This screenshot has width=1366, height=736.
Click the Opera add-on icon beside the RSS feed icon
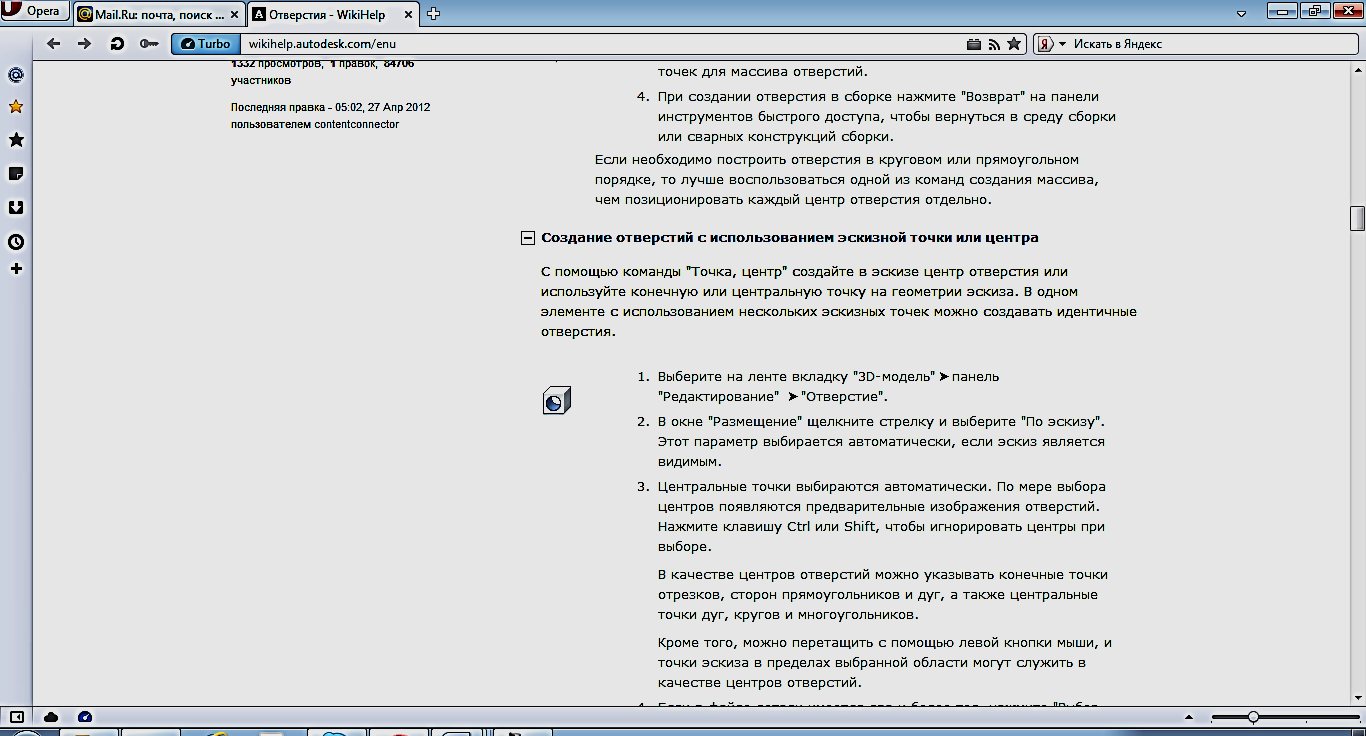pos(974,44)
